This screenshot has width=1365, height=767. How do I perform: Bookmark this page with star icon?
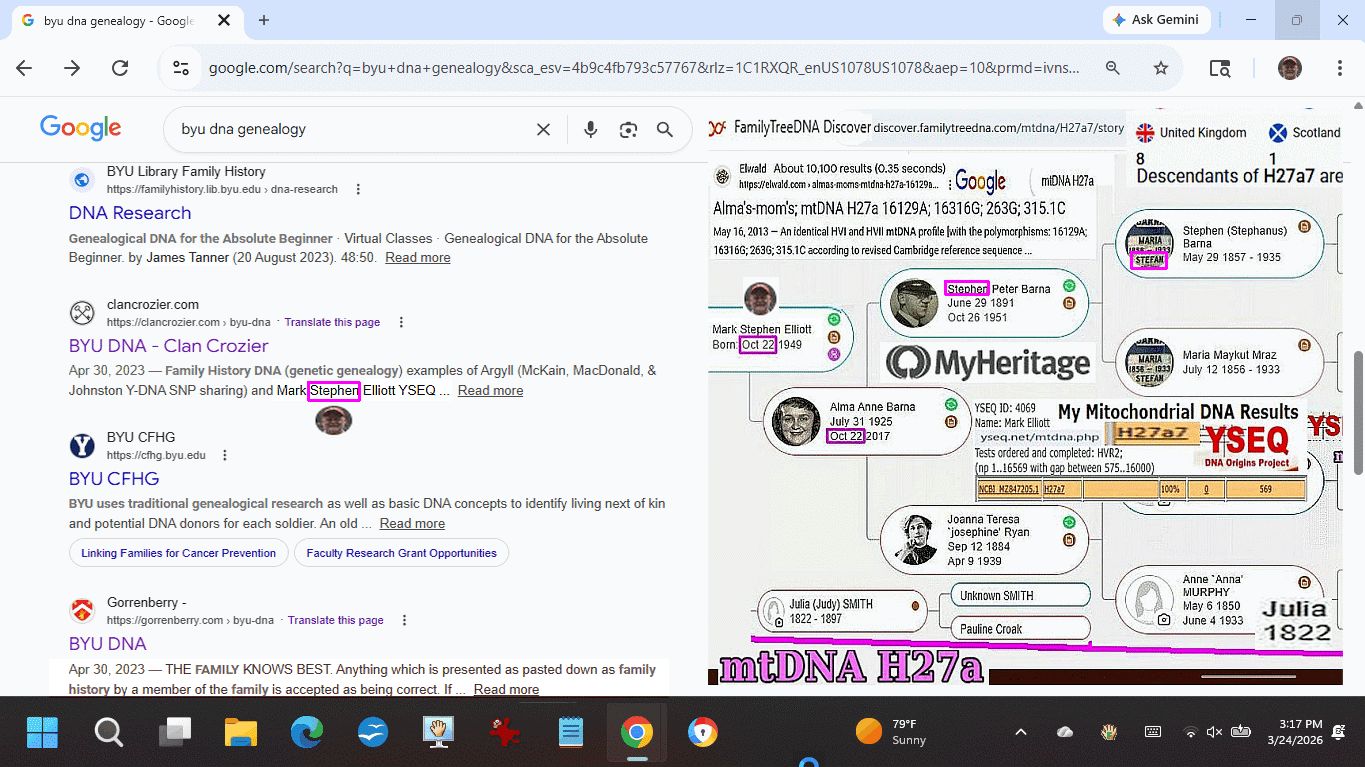(x=1160, y=68)
